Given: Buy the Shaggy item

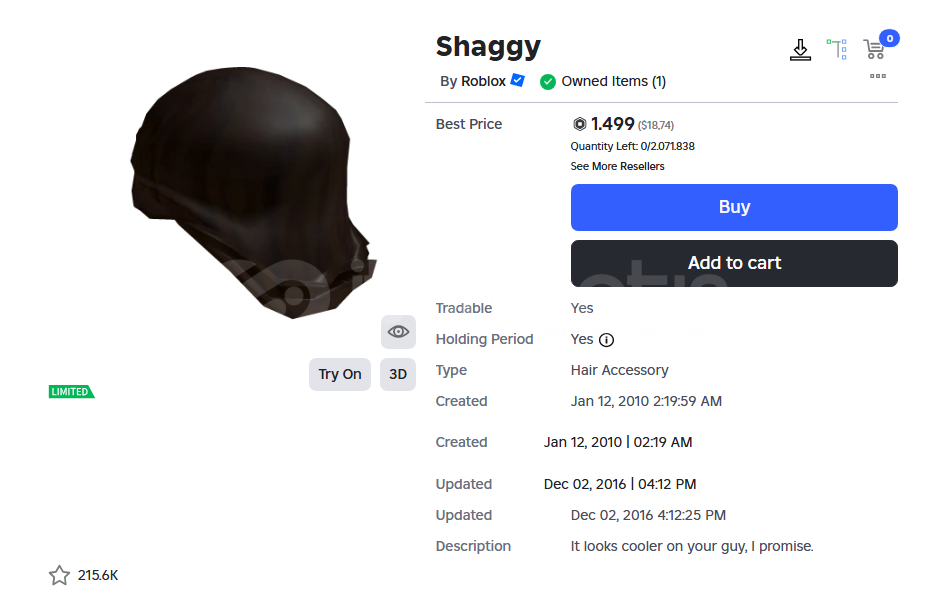Looking at the screenshot, I should coord(734,207).
